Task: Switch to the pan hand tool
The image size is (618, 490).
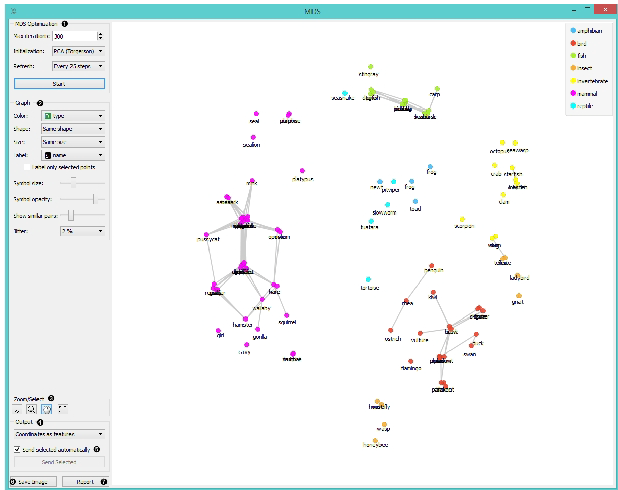Action: [x=47, y=409]
